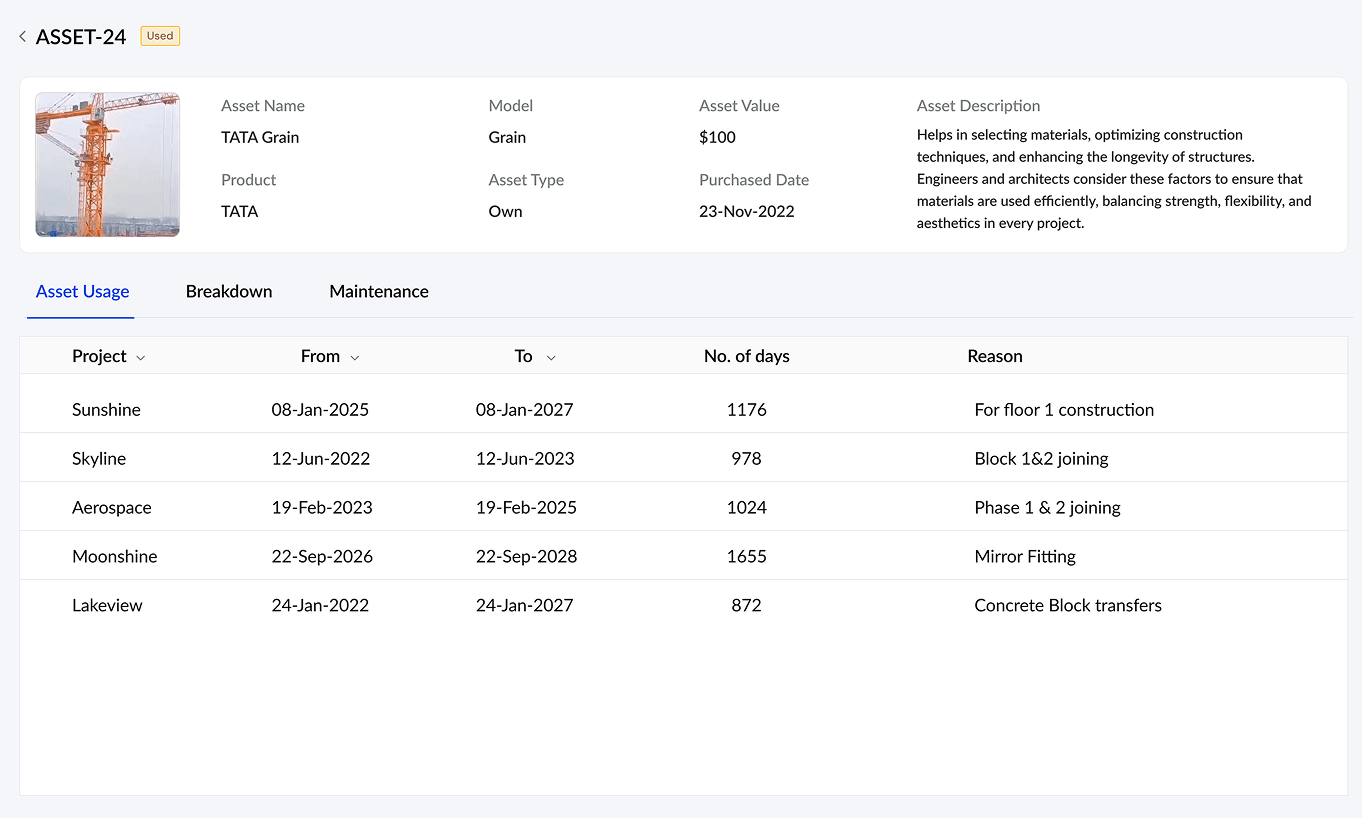Select the Skyline project row
Screen dimensions: 1362x818
(99, 459)
